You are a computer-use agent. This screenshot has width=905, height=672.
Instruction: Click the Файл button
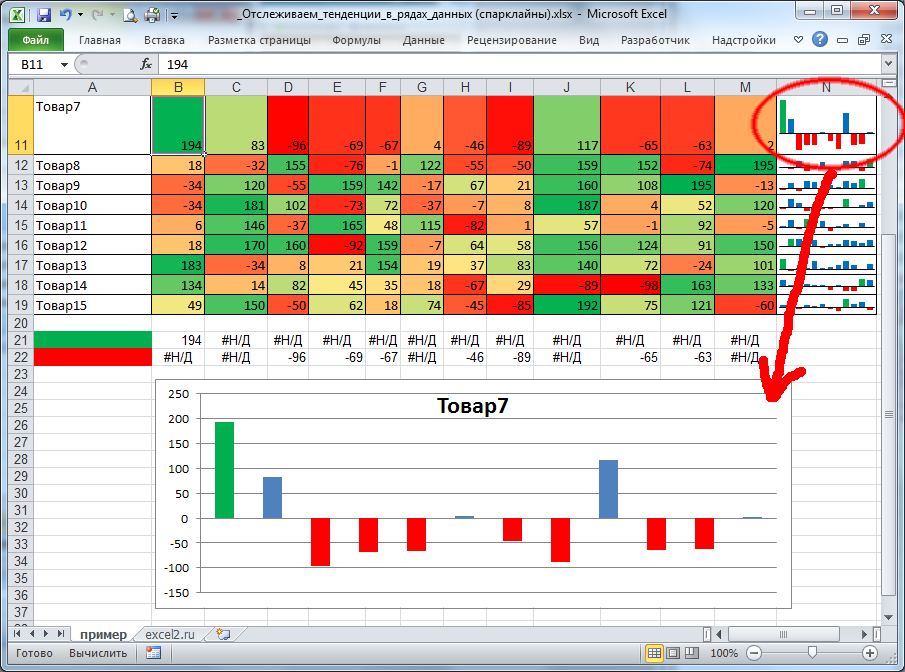click(35, 41)
